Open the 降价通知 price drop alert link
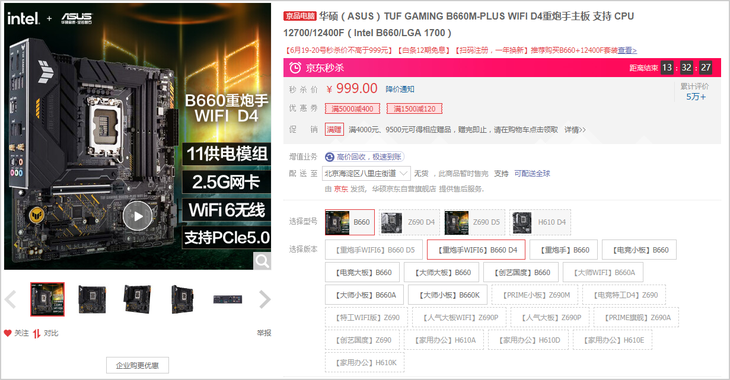 click(x=399, y=89)
